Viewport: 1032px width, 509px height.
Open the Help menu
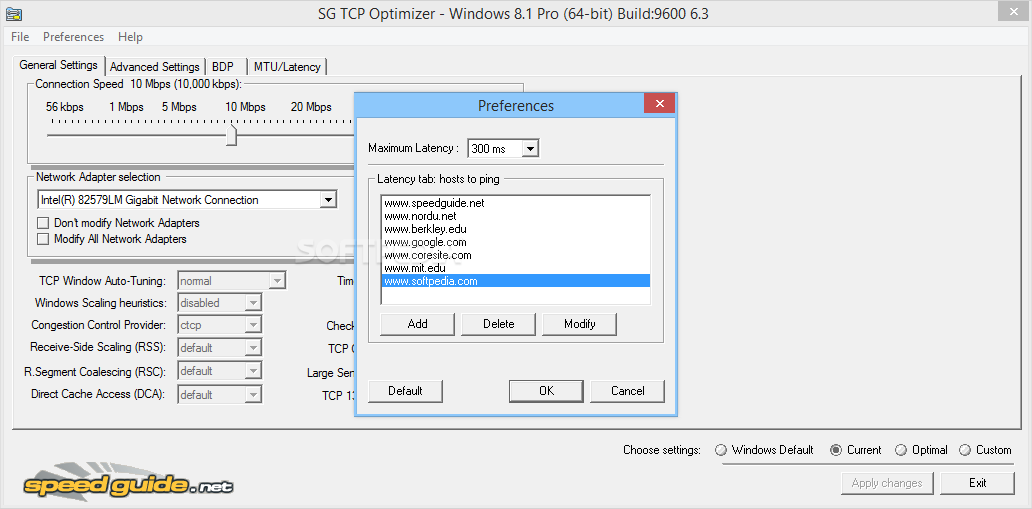coord(130,37)
